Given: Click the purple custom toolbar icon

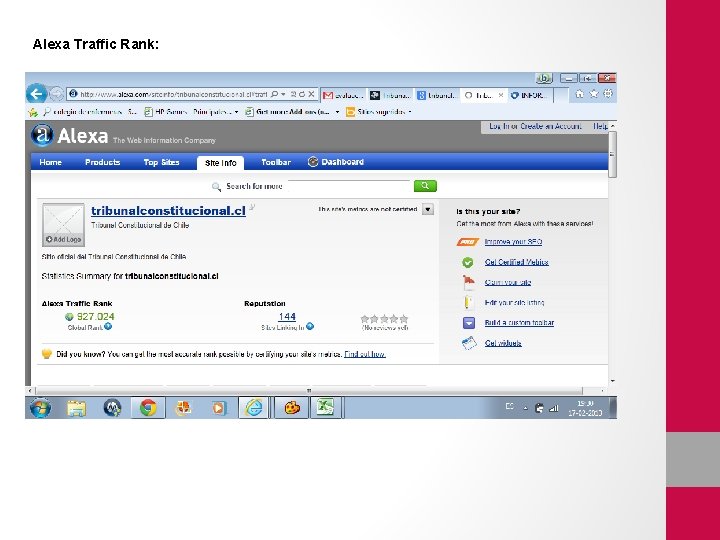Looking at the screenshot, I should click(x=468, y=323).
